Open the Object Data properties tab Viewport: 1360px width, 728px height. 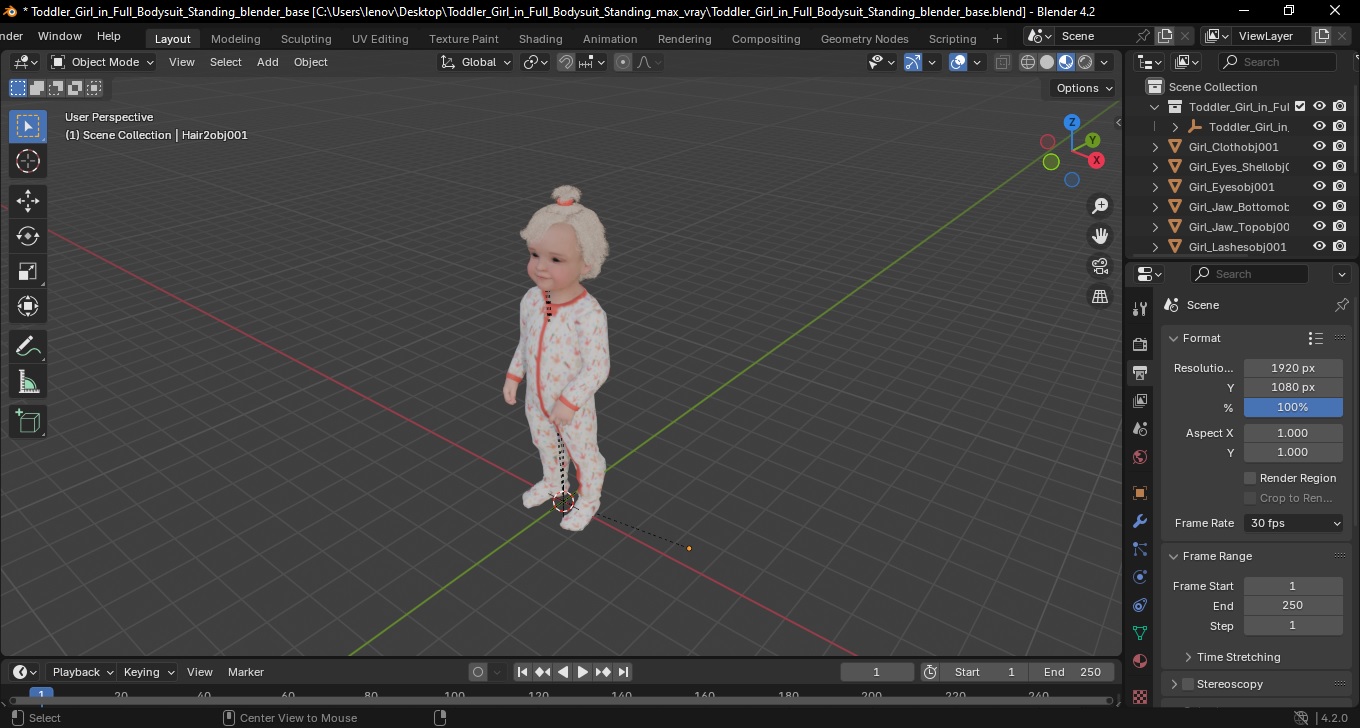1140,633
